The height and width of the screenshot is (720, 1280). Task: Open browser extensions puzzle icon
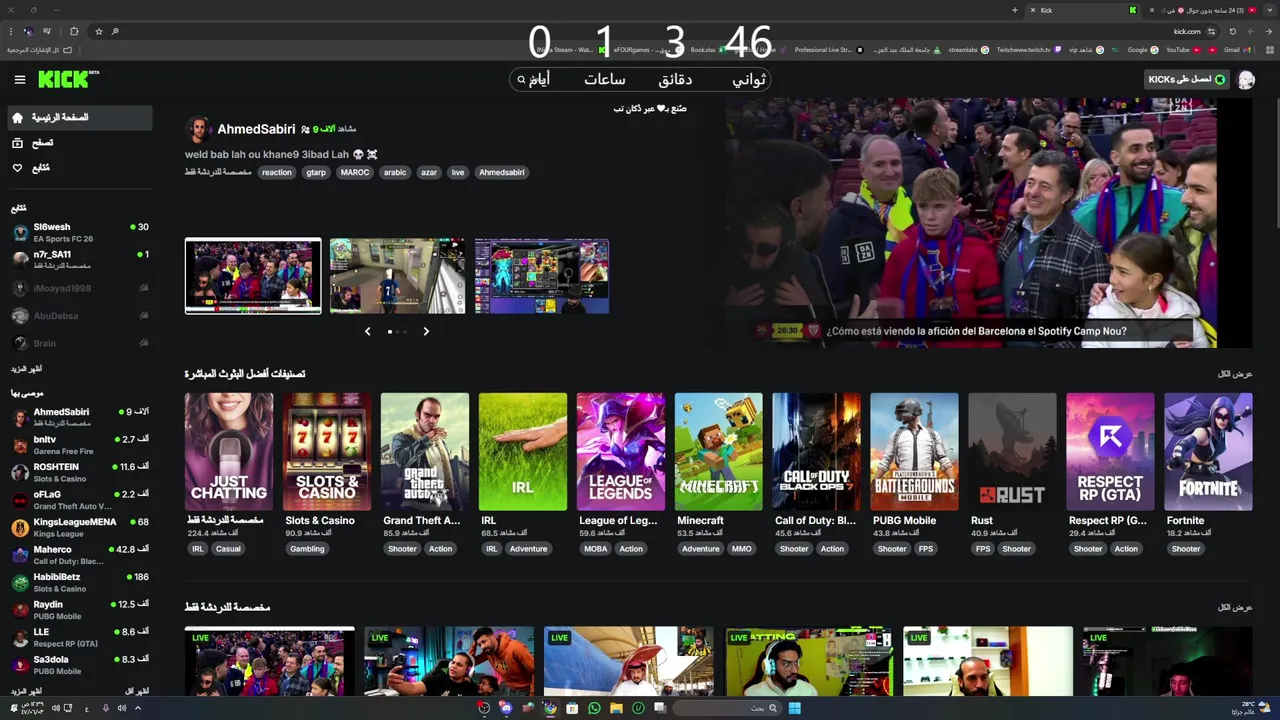pos(74,31)
